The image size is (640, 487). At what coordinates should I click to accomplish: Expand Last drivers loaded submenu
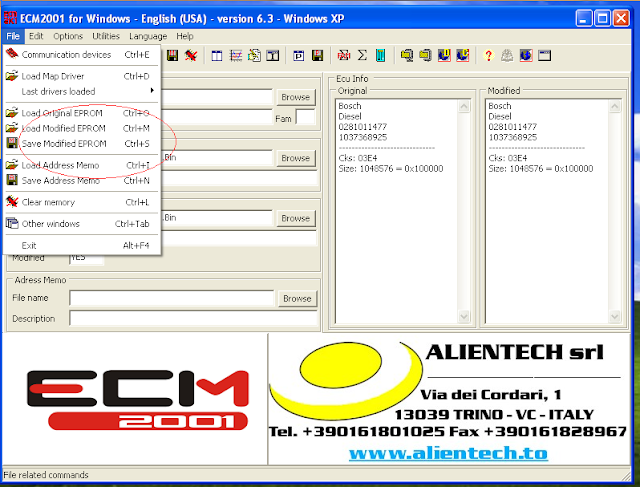click(82, 91)
